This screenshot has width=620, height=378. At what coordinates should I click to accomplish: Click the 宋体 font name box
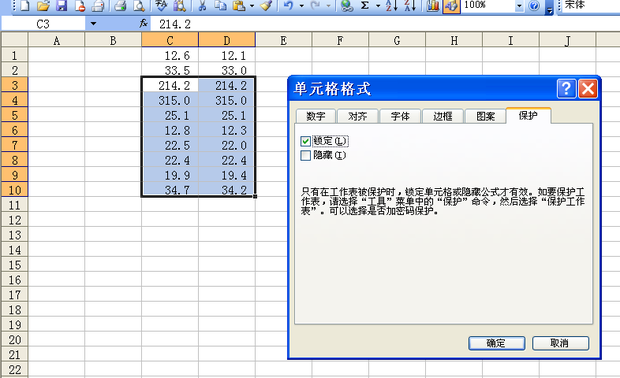coord(591,5)
